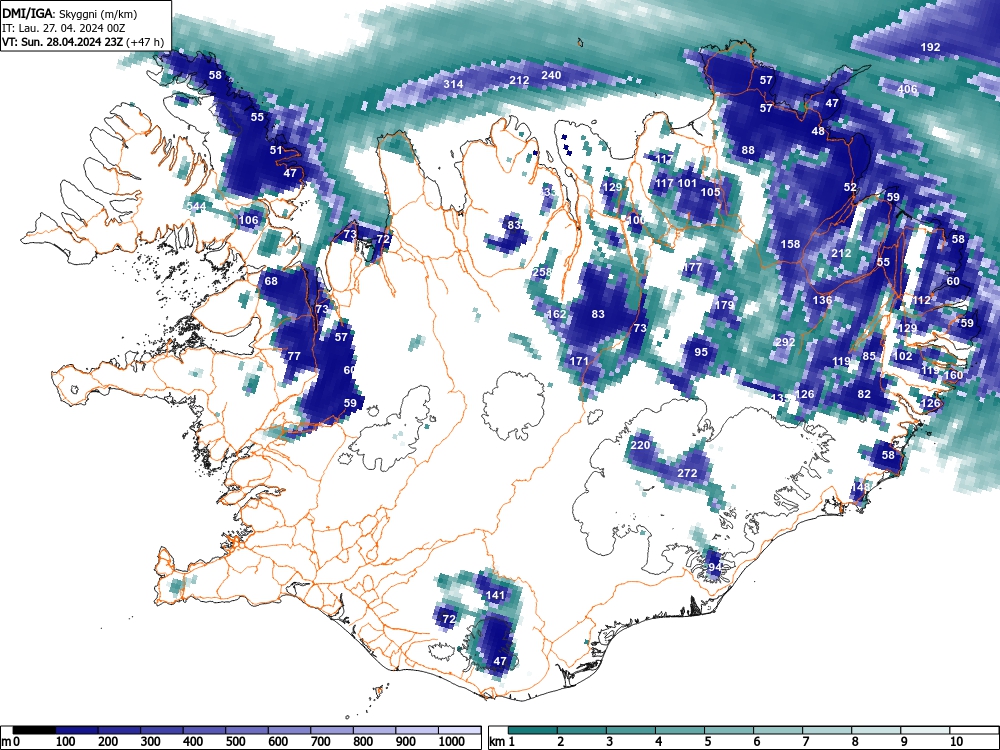
Task: Click the 101 visibility value
Action: 687,183
